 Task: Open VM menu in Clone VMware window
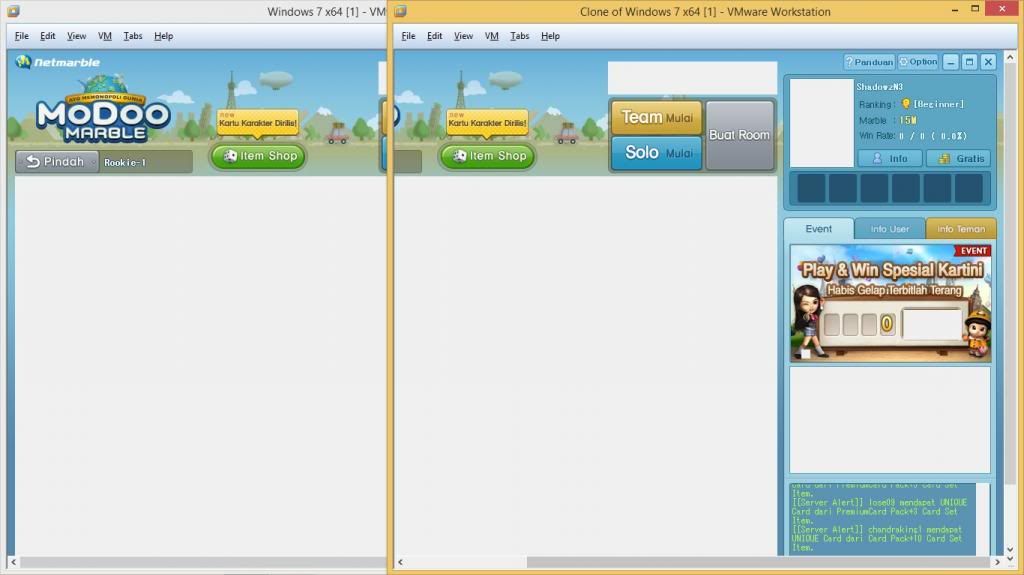coord(491,36)
